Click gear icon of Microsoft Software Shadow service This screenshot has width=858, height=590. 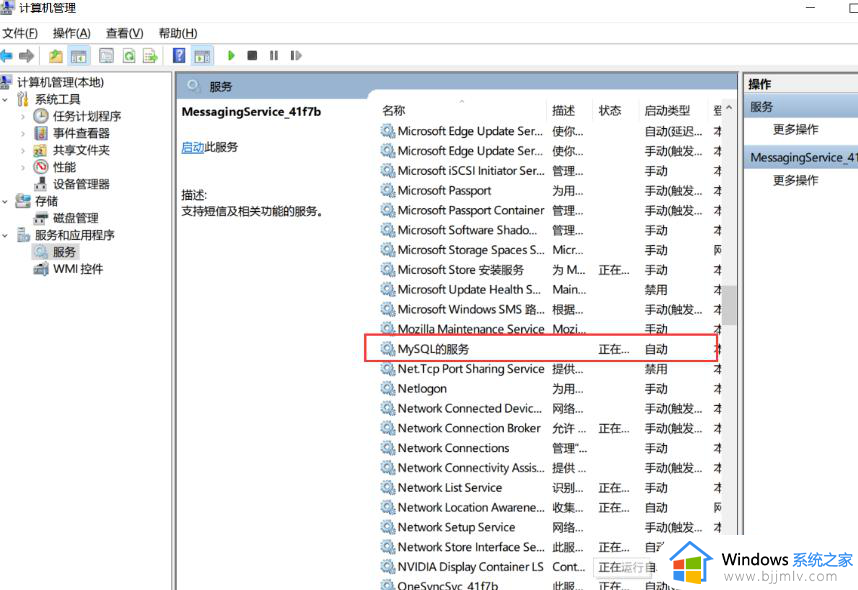(388, 230)
